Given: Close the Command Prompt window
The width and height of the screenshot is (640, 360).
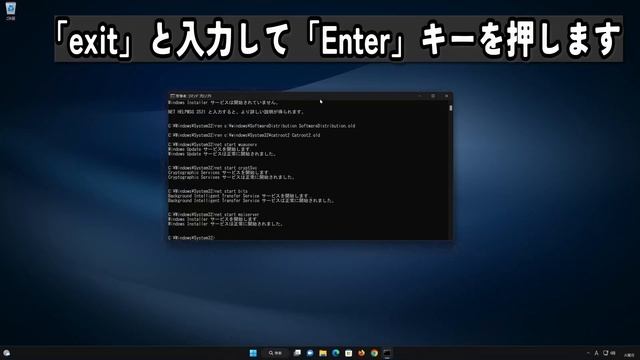Looking at the screenshot, I should click(447, 96).
